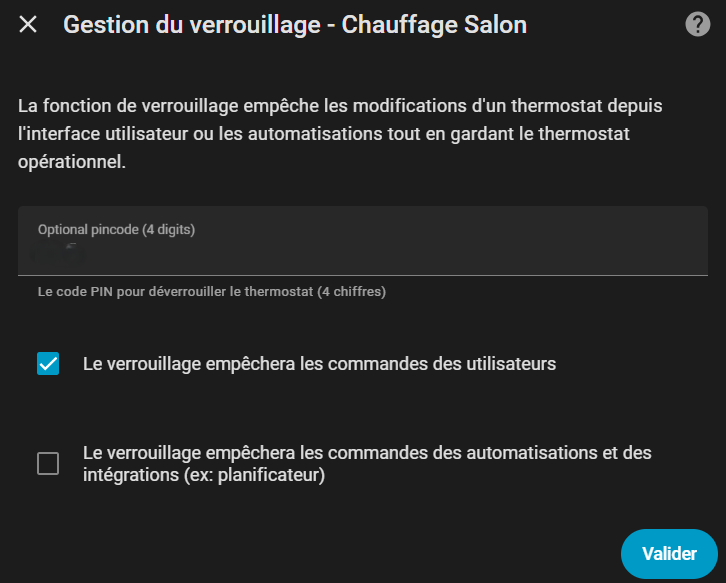Image resolution: width=726 pixels, height=583 pixels.
Task: Click the automations et intégrations option label
Action: 367,464
